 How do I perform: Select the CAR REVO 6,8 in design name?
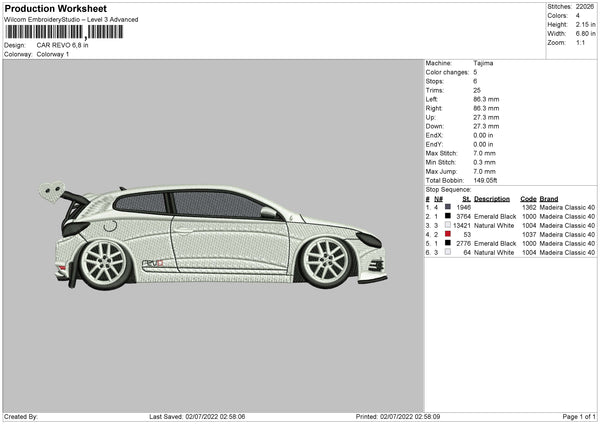(63, 45)
